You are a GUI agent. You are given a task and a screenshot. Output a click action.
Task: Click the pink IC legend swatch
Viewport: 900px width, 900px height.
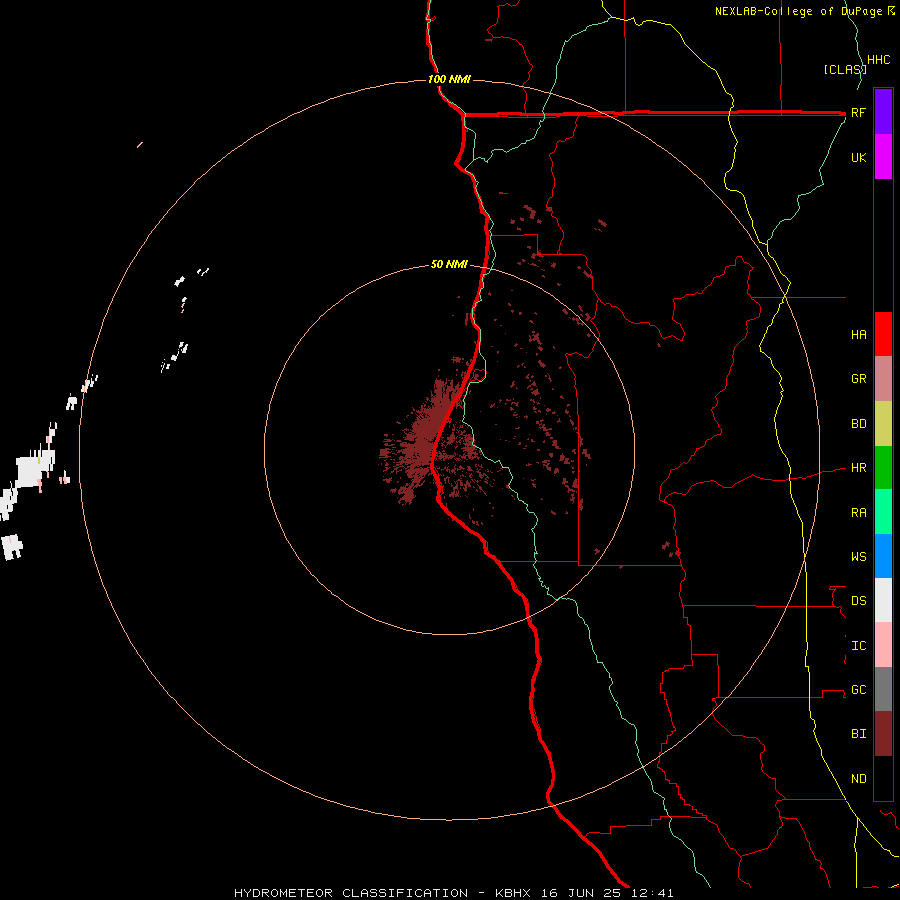pos(883,645)
